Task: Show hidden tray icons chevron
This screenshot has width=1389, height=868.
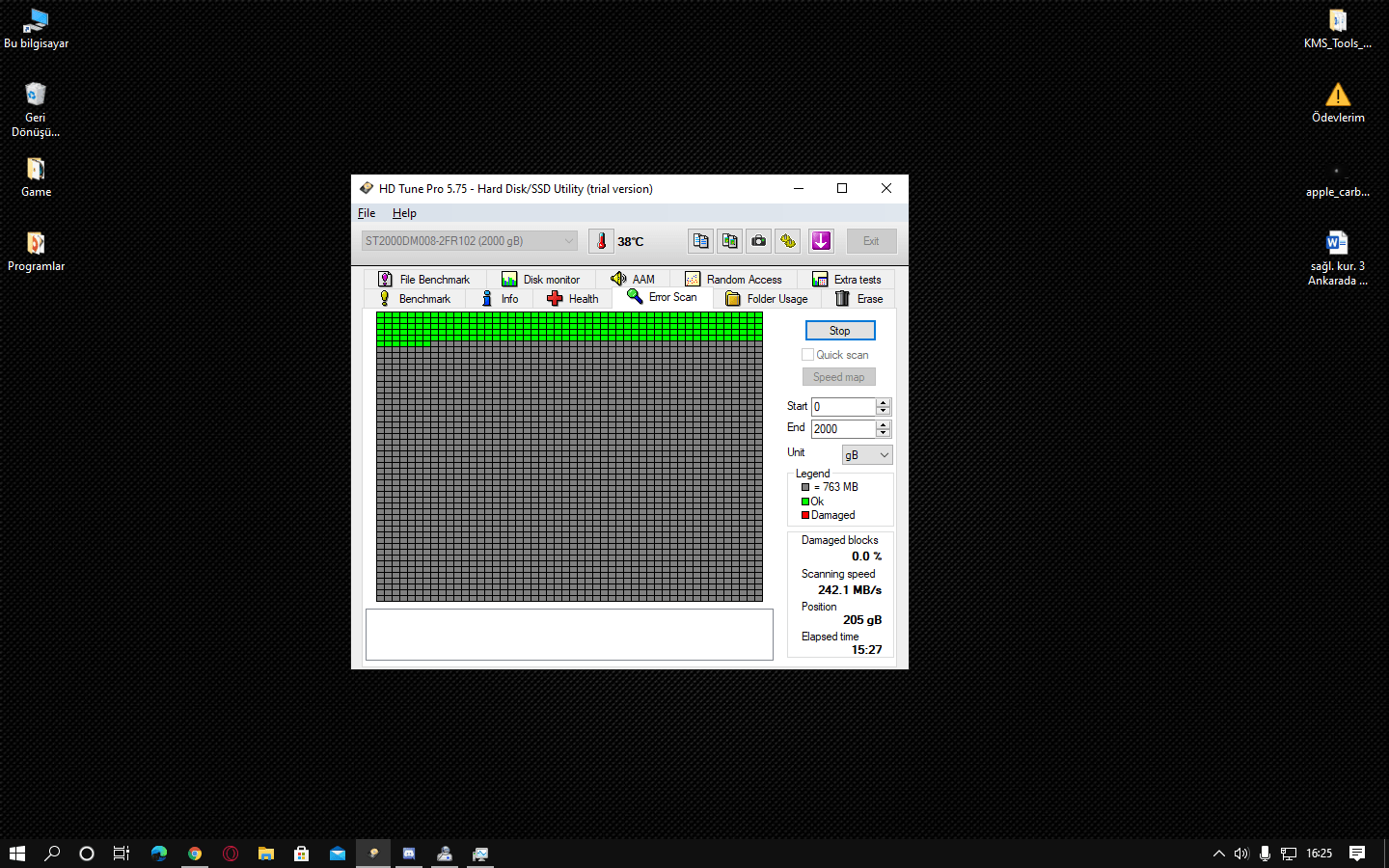Action: [1219, 854]
